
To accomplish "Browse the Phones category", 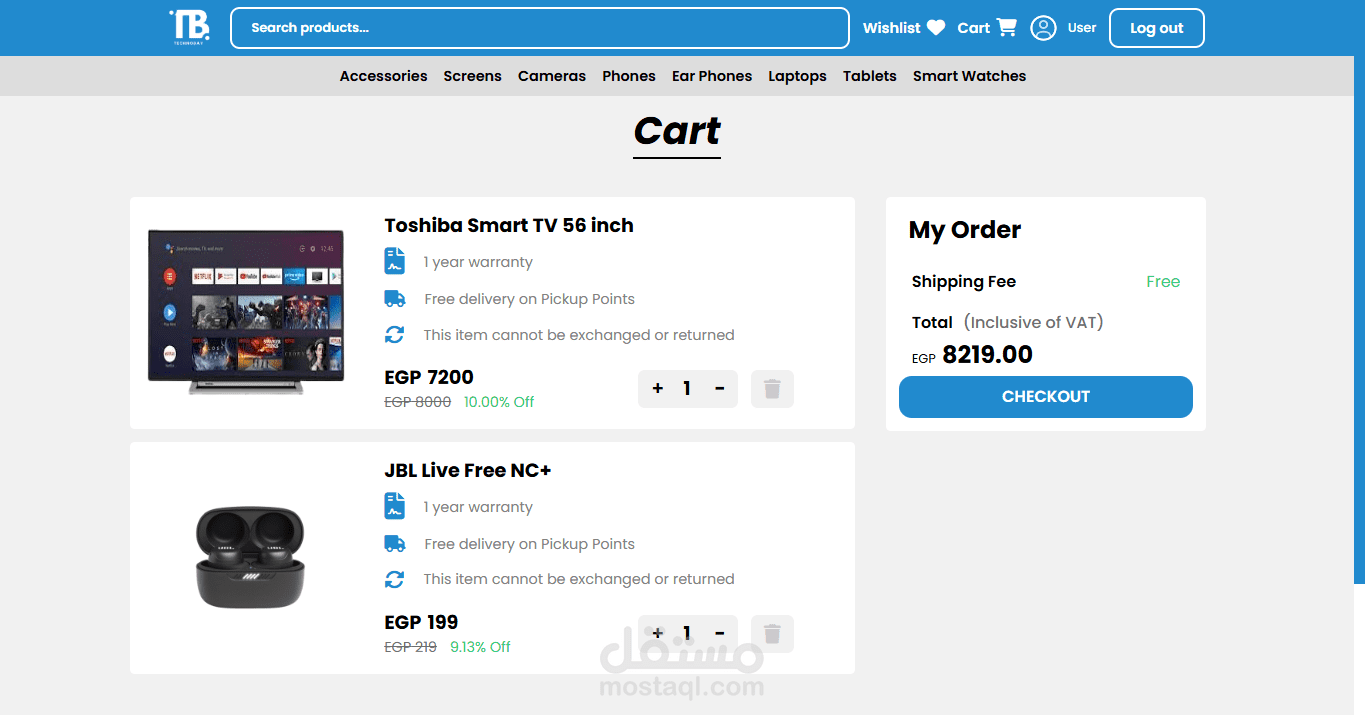I will coord(629,76).
